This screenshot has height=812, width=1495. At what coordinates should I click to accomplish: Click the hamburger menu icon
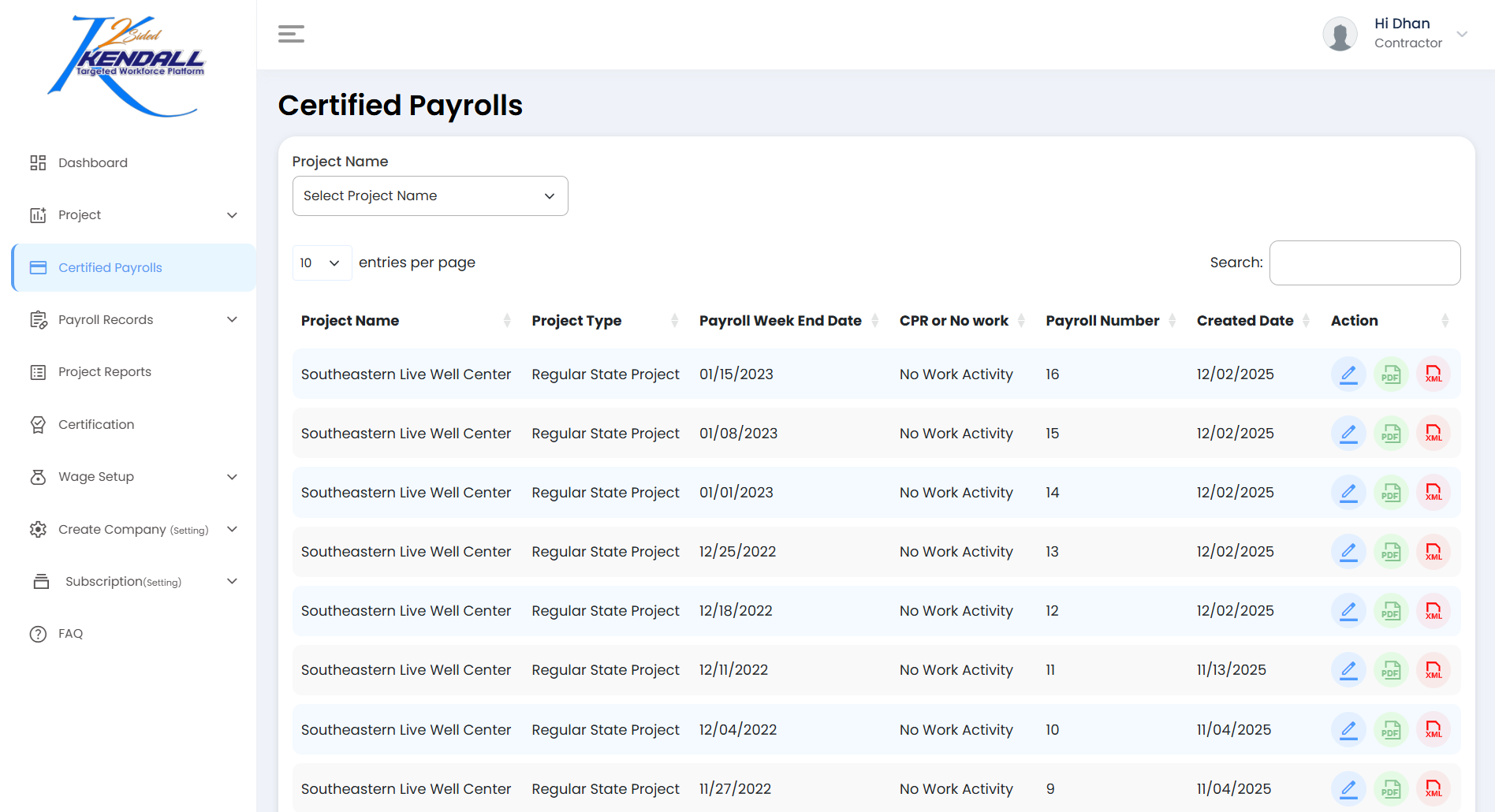[291, 34]
